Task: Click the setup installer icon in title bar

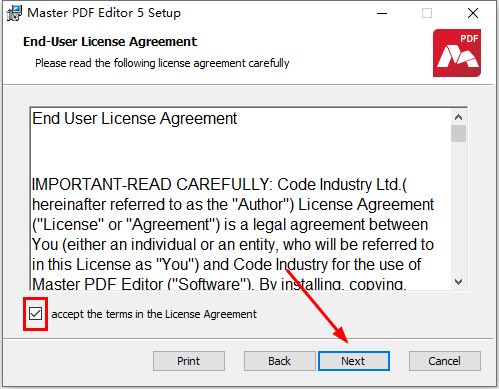Action: 14,13
